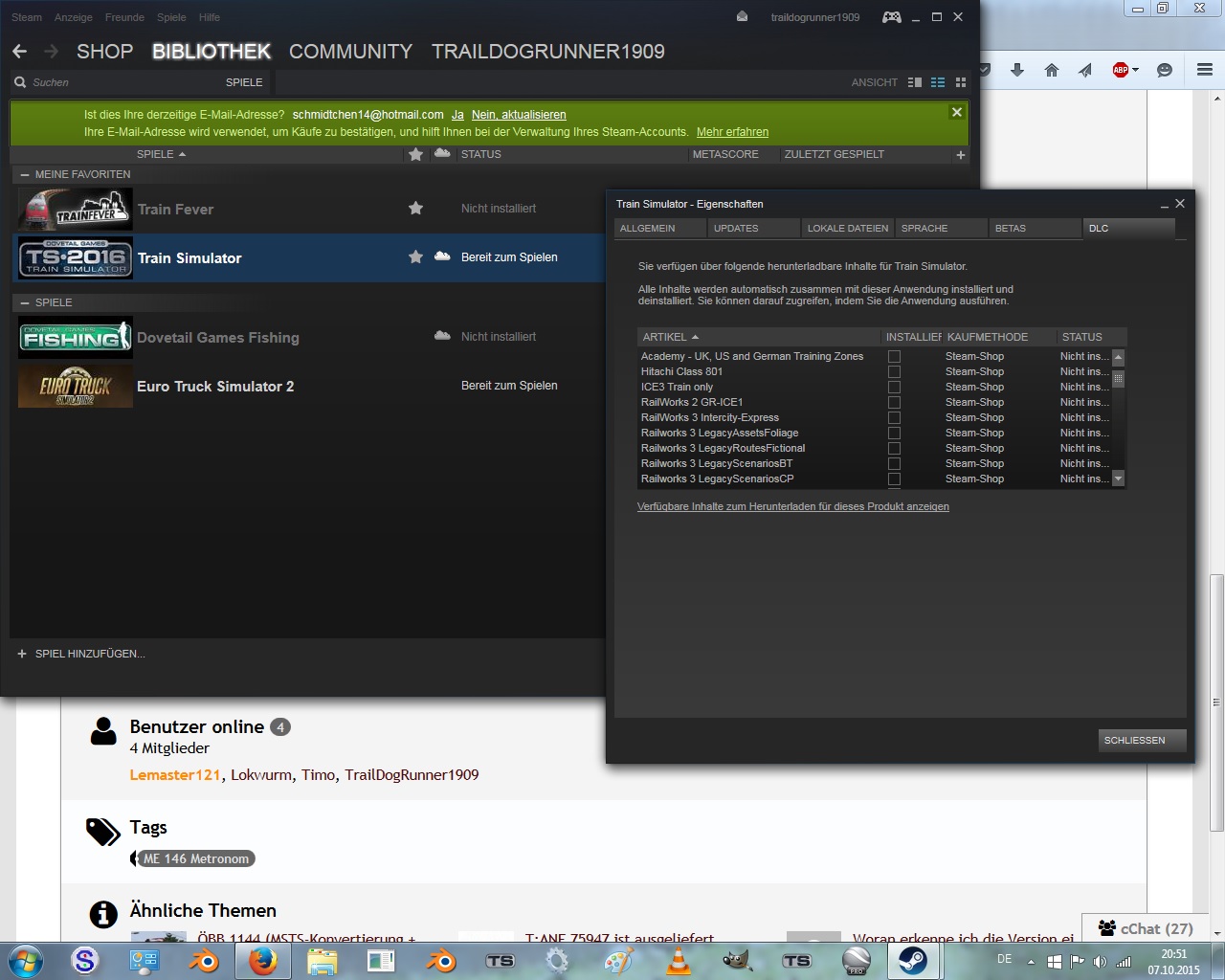Image resolution: width=1225 pixels, height=980 pixels.
Task: Collapse the MEINE FAVORITEN category
Action: coord(25,175)
